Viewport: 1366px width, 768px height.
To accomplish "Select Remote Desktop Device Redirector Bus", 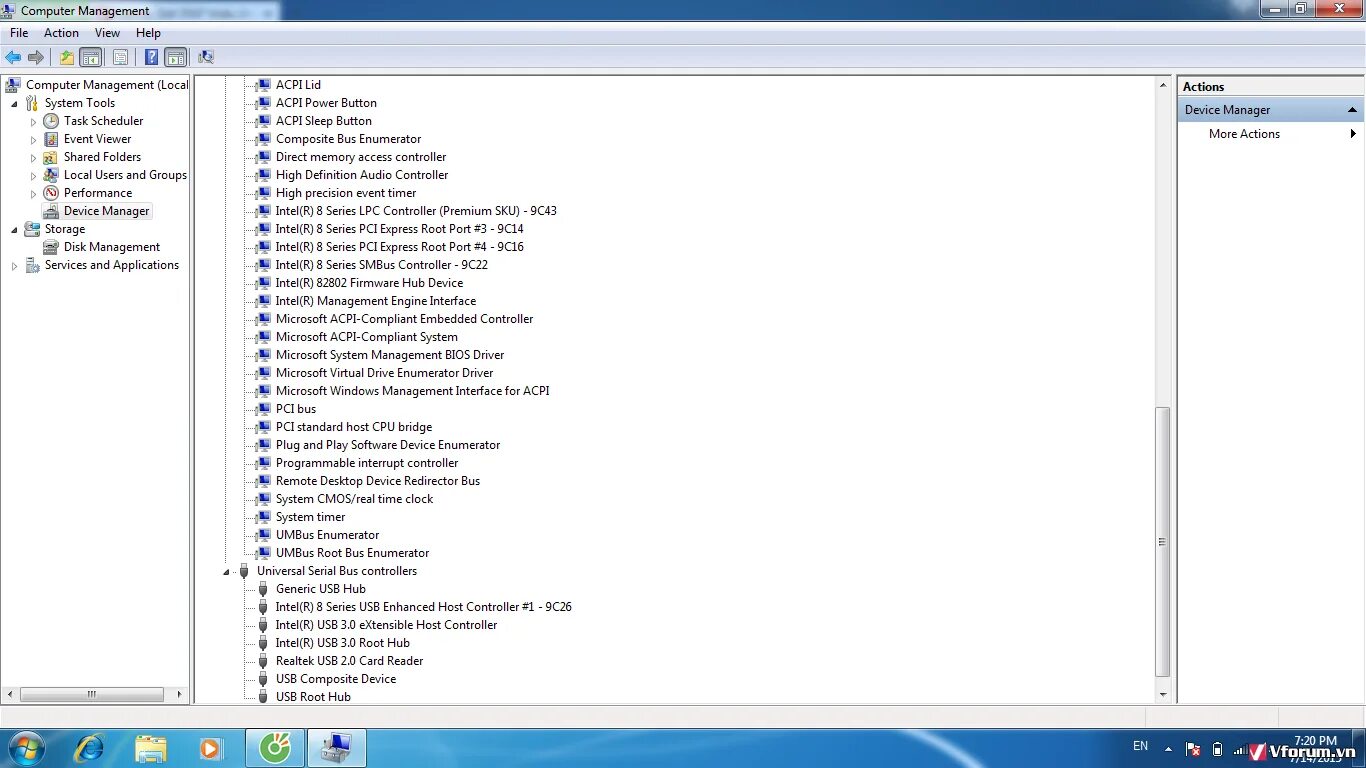I will point(378,481).
